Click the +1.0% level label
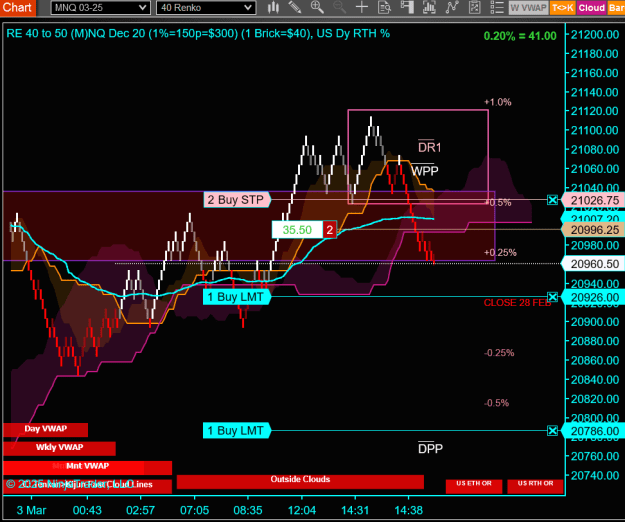 (x=497, y=102)
